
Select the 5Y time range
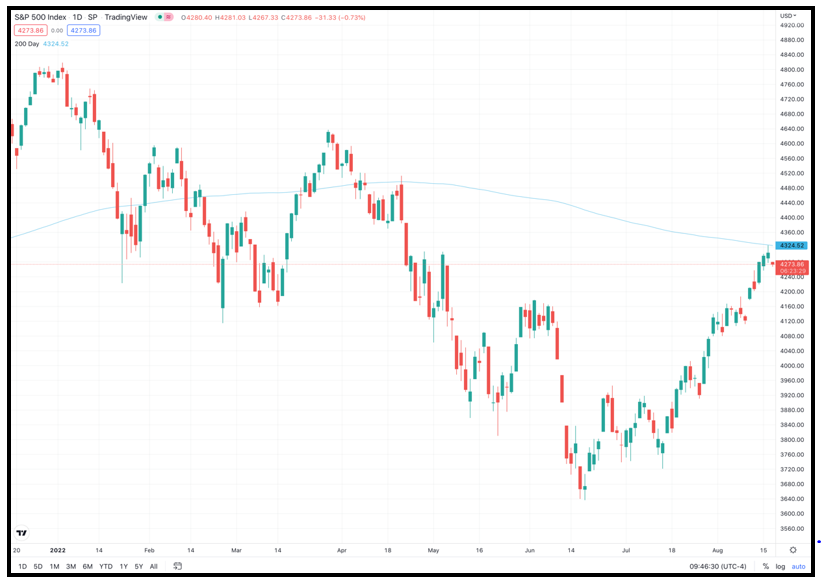pos(139,566)
